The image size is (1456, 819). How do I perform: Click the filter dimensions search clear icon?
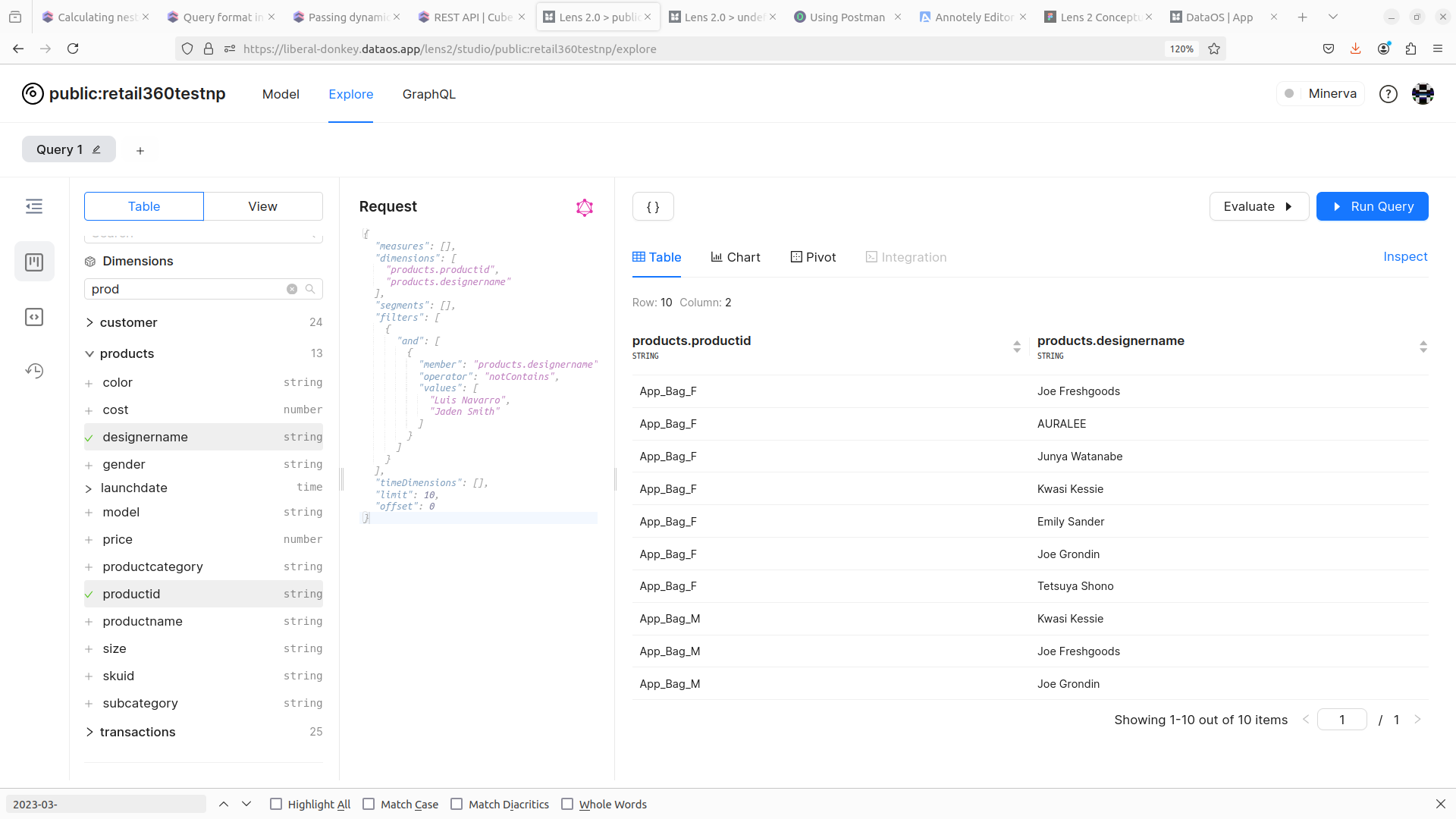click(x=292, y=289)
